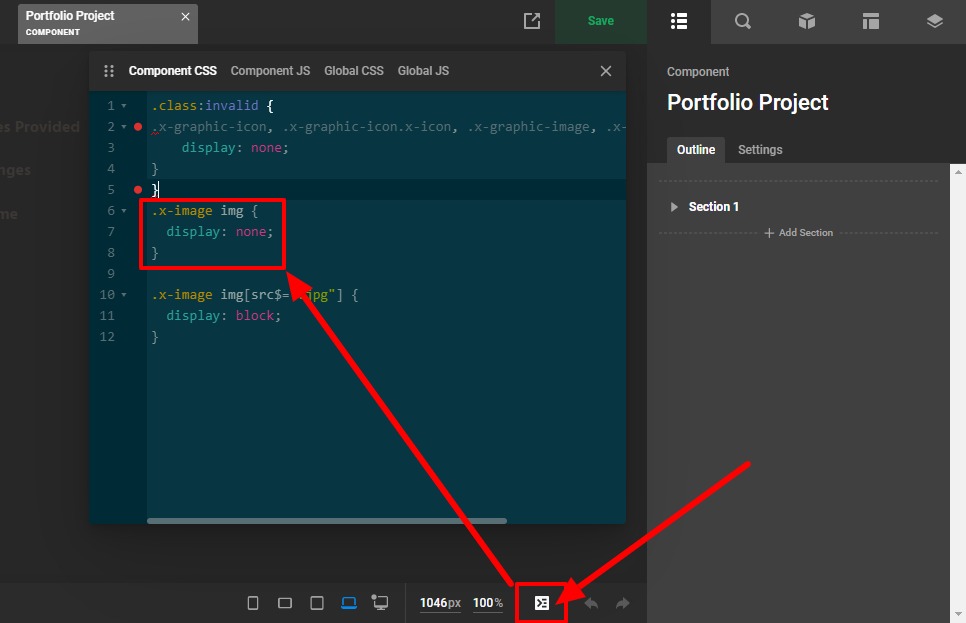The image size is (966, 623).
Task: Expand Section 1 in the outline
Action: pos(674,207)
